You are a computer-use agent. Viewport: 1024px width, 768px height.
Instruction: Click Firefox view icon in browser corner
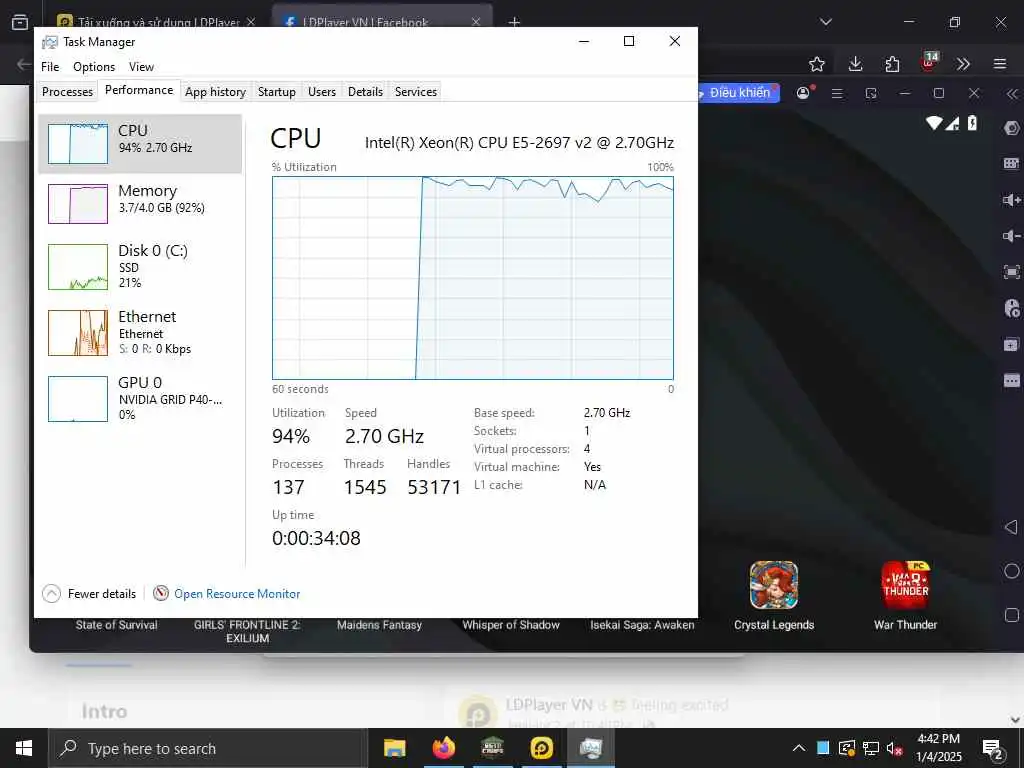pyautogui.click(x=20, y=22)
